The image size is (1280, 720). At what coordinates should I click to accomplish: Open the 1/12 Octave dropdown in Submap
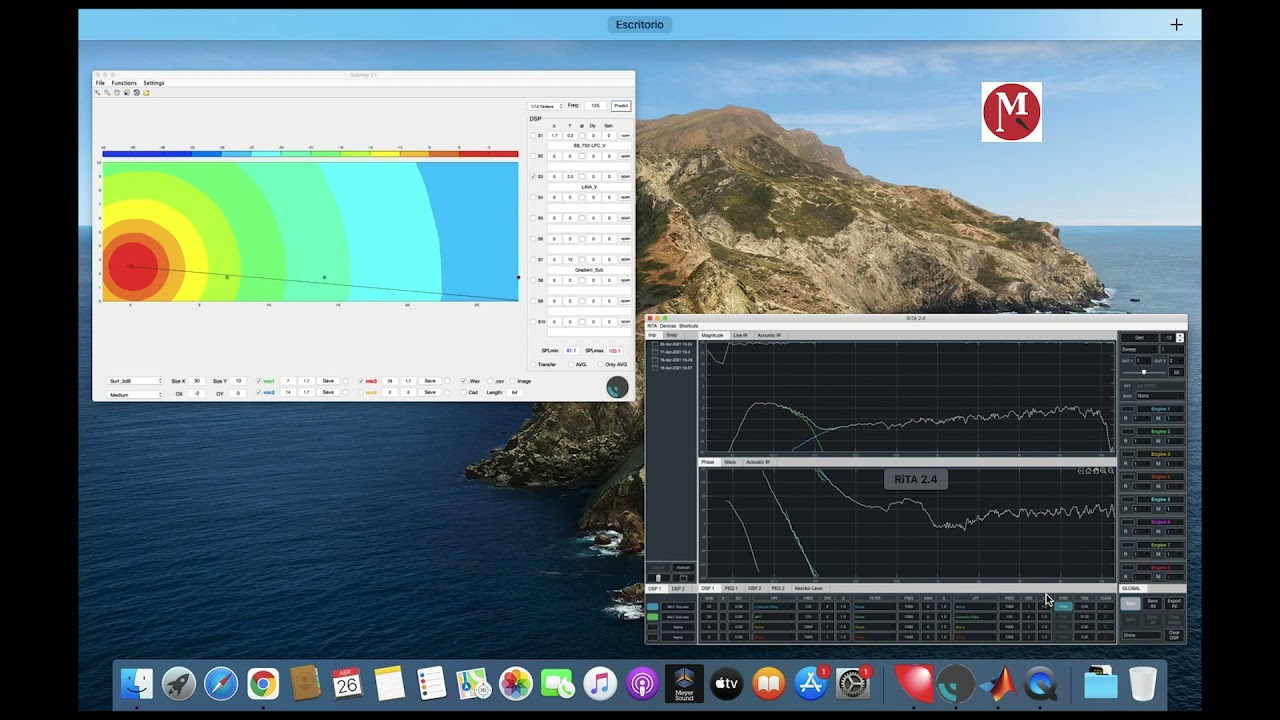tap(545, 106)
